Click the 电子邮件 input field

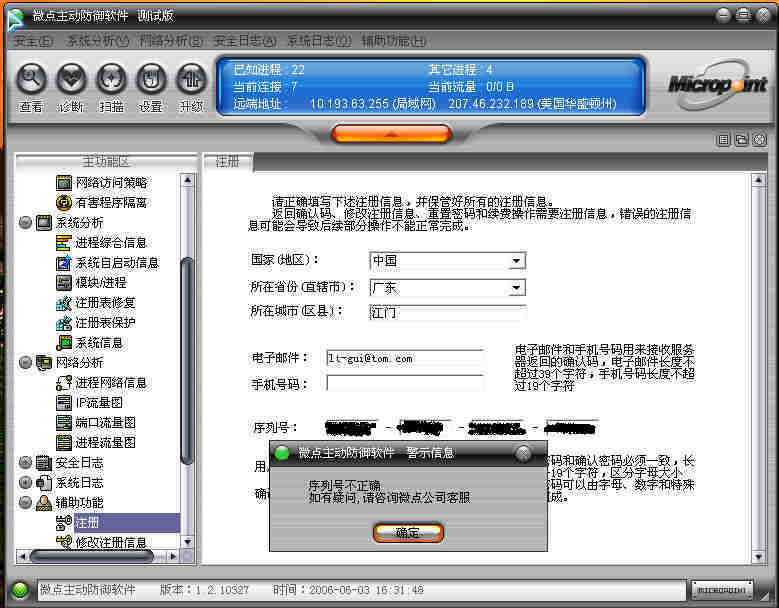(x=404, y=358)
